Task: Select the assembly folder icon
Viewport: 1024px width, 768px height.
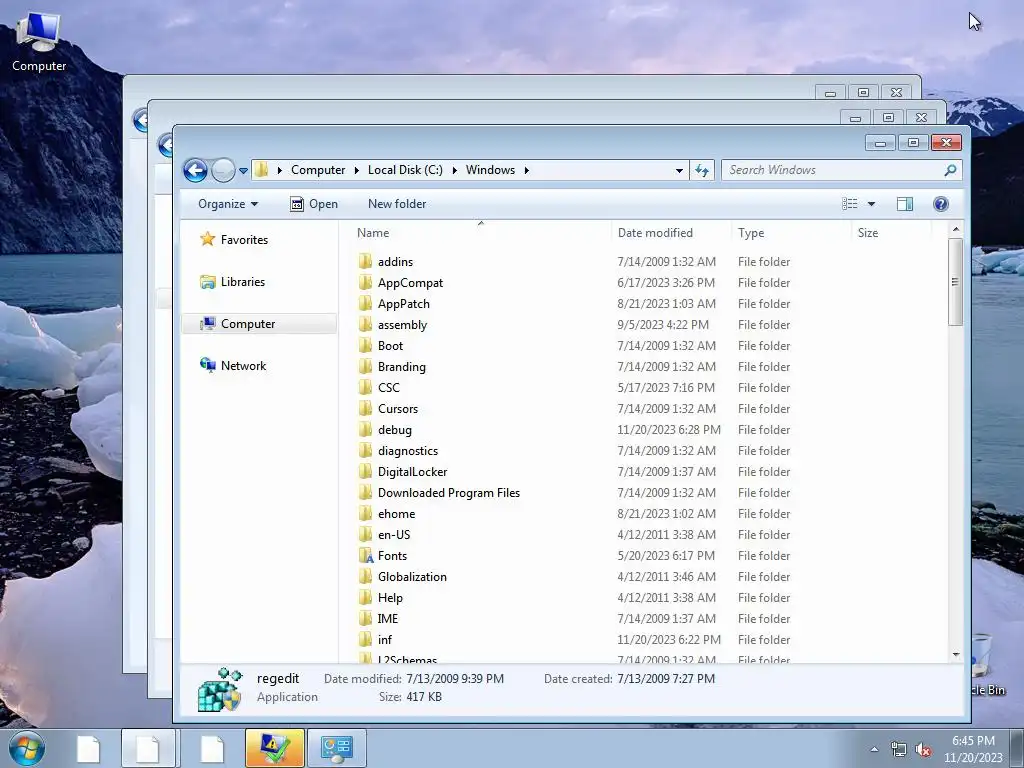Action: pyautogui.click(x=366, y=325)
